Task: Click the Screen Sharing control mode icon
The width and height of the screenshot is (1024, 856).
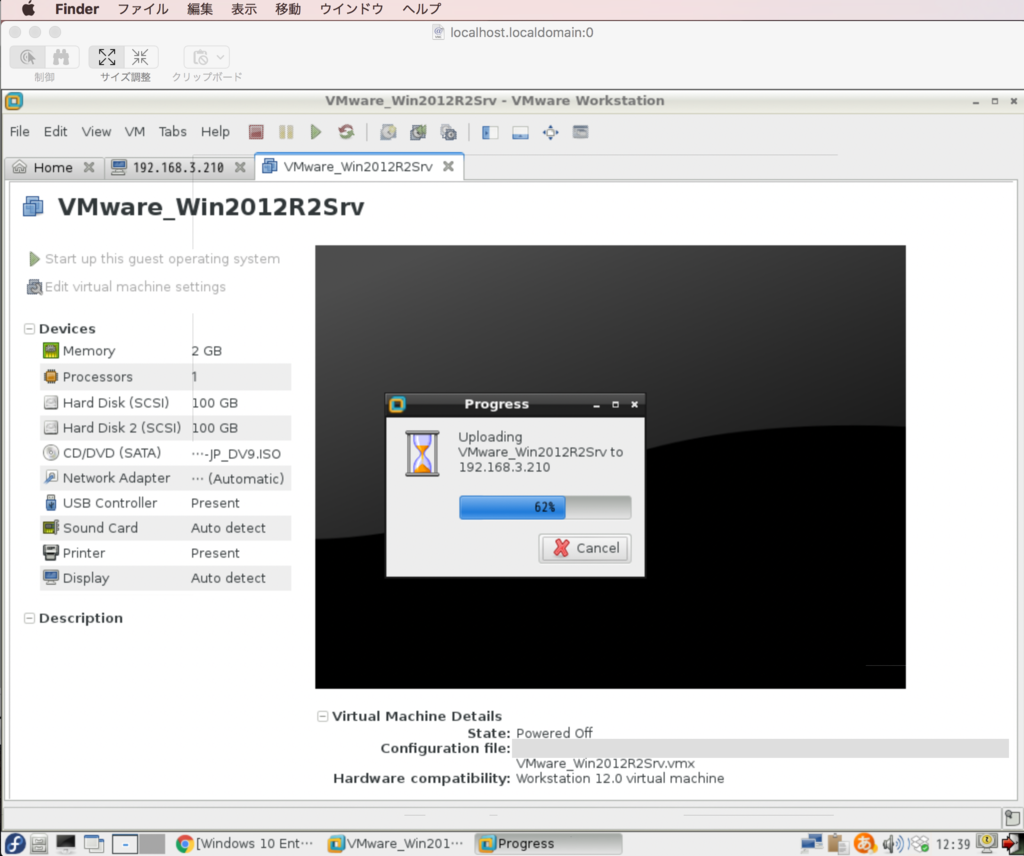Action: 27,57
